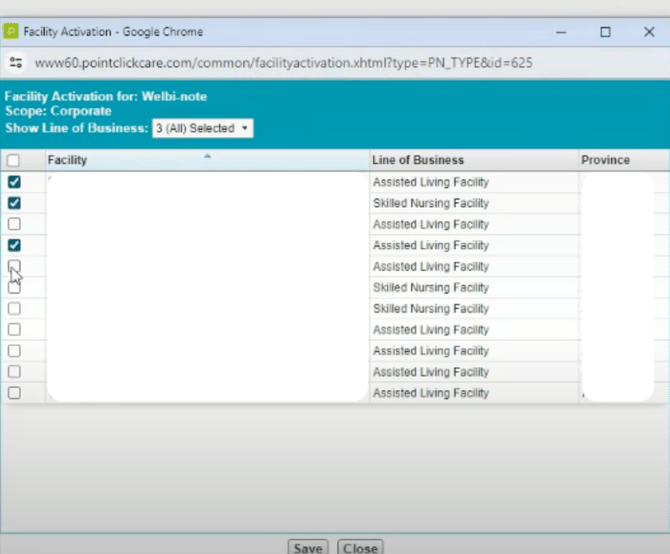Check the eighth row's facility checkbox
The height and width of the screenshot is (554, 670).
tap(14, 329)
